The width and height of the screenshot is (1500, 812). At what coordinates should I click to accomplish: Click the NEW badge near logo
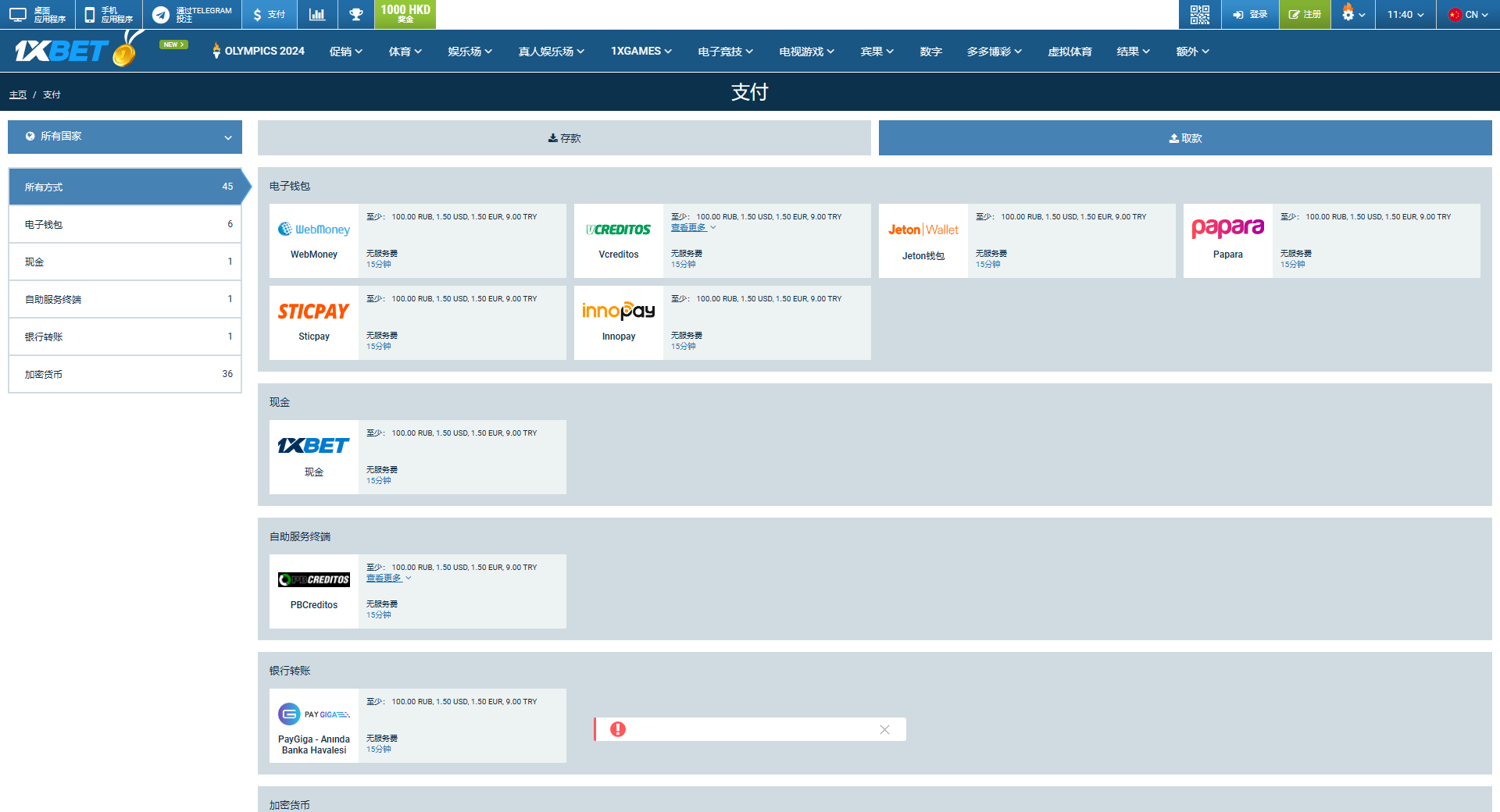[173, 45]
